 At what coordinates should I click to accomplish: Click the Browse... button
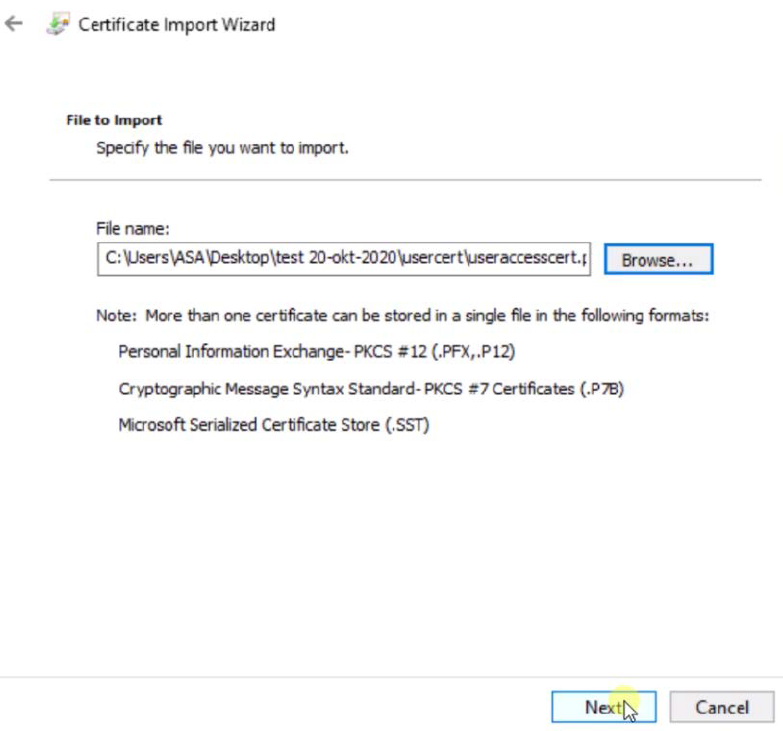point(657,259)
